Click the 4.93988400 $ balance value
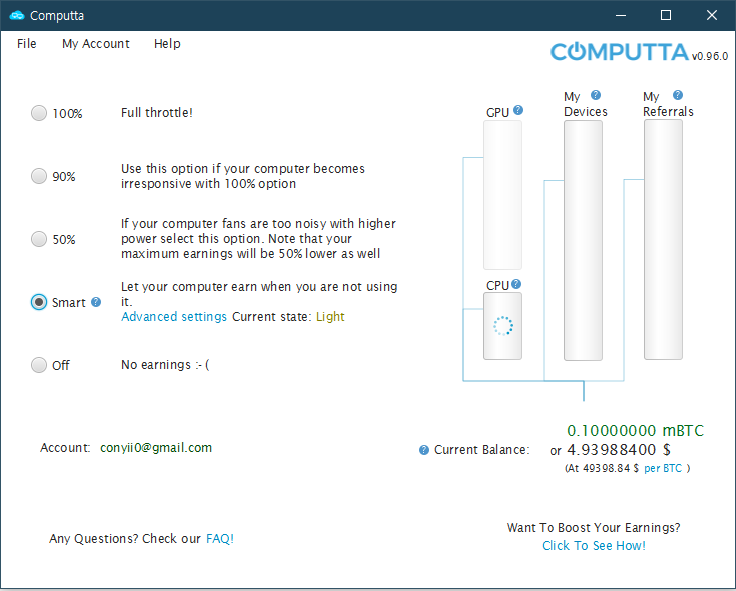Viewport: 736px width, 591px height. (x=619, y=450)
